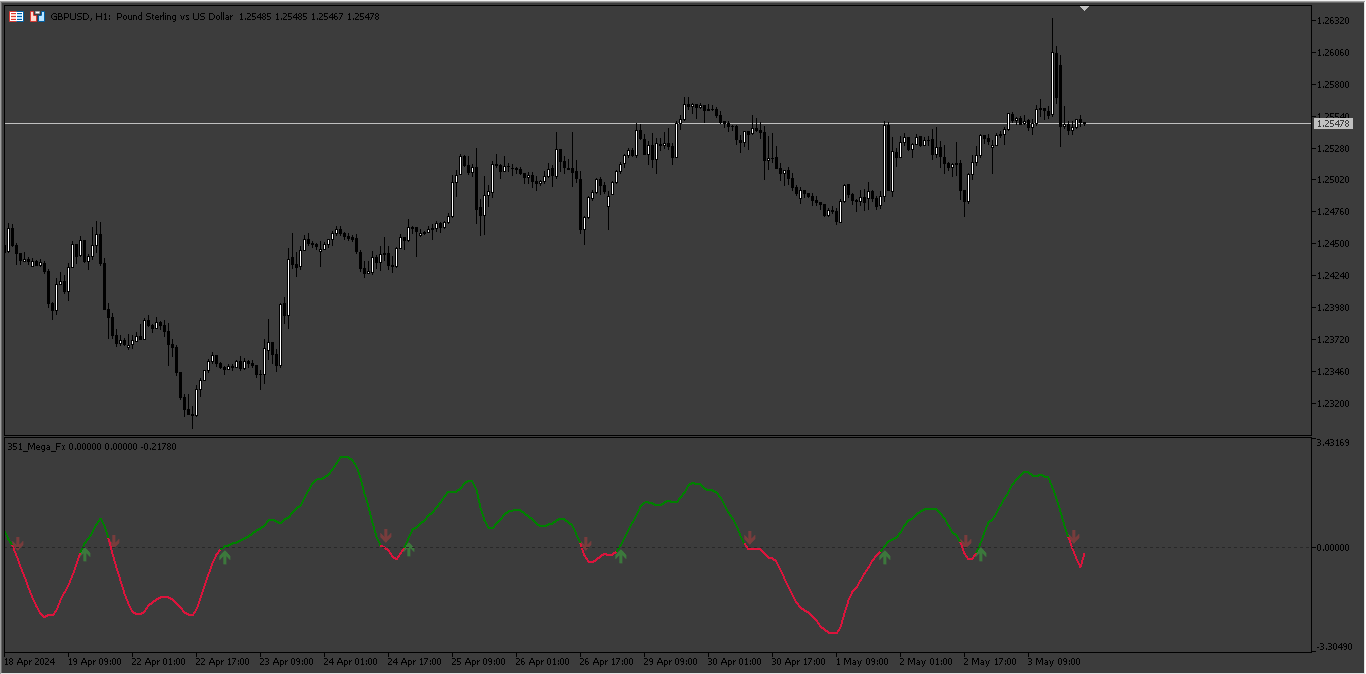Click the 3 May 09:00 time label
The height and width of the screenshot is (674, 1366).
tap(1055, 662)
